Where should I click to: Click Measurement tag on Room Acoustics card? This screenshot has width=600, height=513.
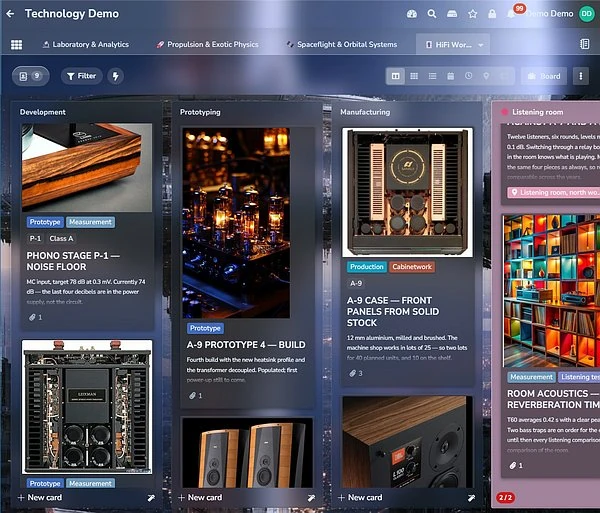click(x=532, y=377)
